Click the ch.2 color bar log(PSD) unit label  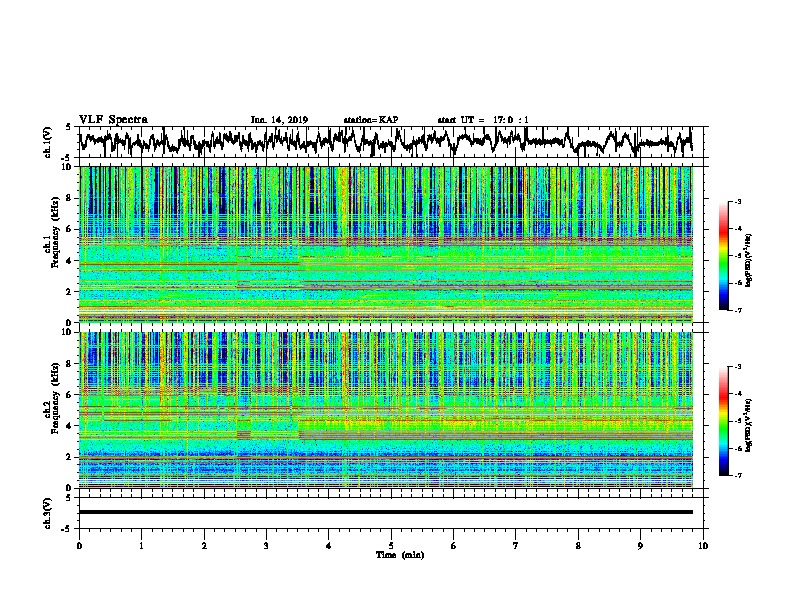(749, 425)
